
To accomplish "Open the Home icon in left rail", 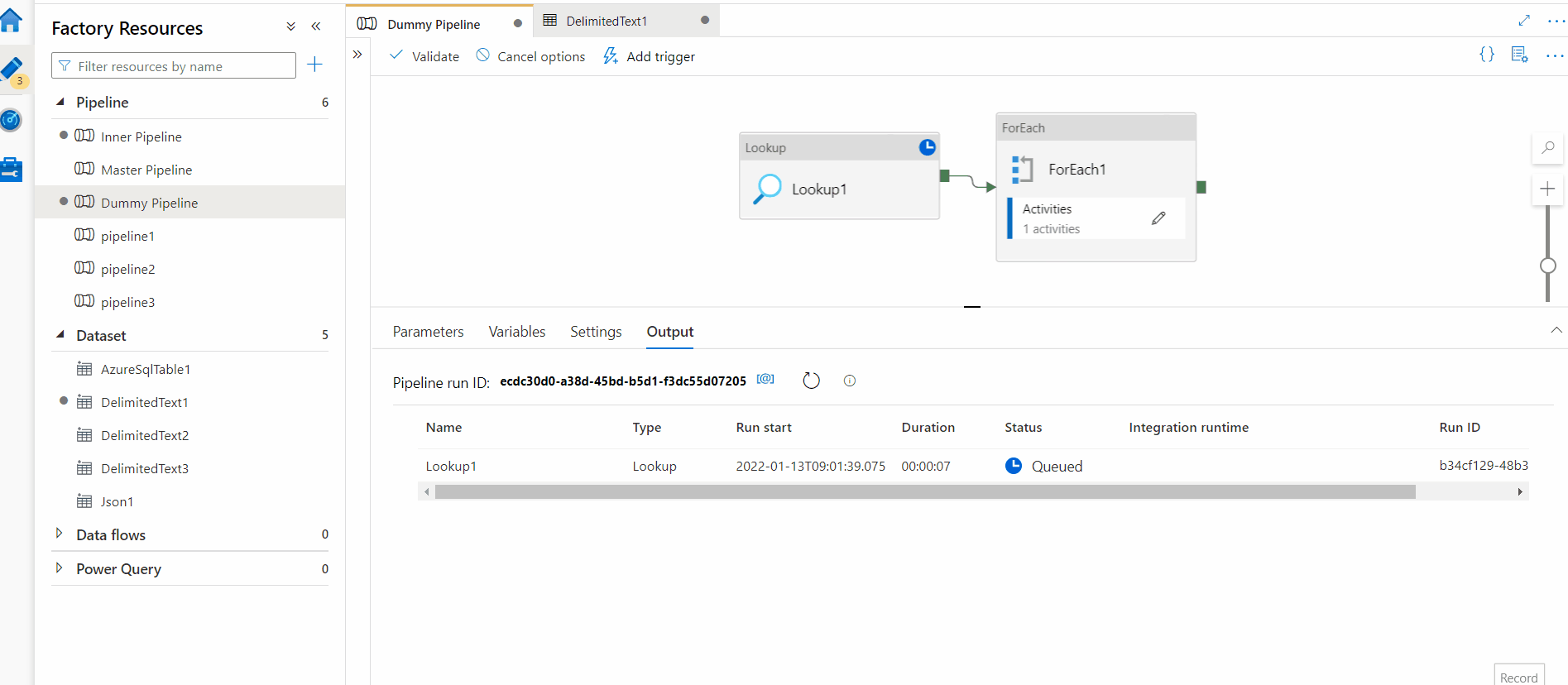I will click(11, 20).
